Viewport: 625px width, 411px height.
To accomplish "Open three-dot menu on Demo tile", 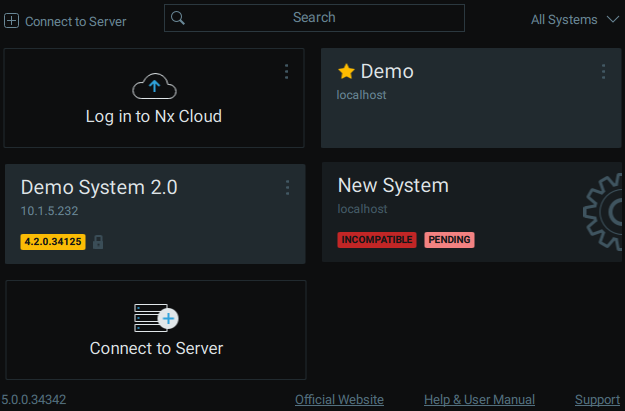I will coord(603,72).
